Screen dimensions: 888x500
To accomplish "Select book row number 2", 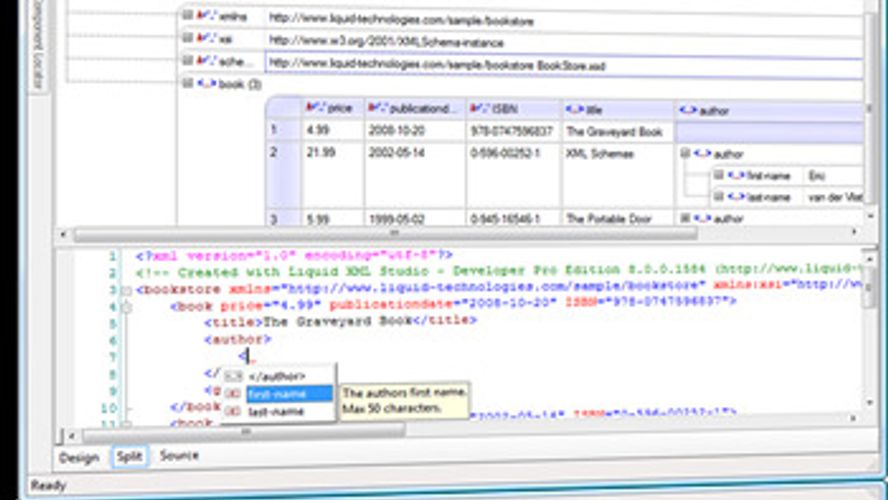I will pos(283,175).
